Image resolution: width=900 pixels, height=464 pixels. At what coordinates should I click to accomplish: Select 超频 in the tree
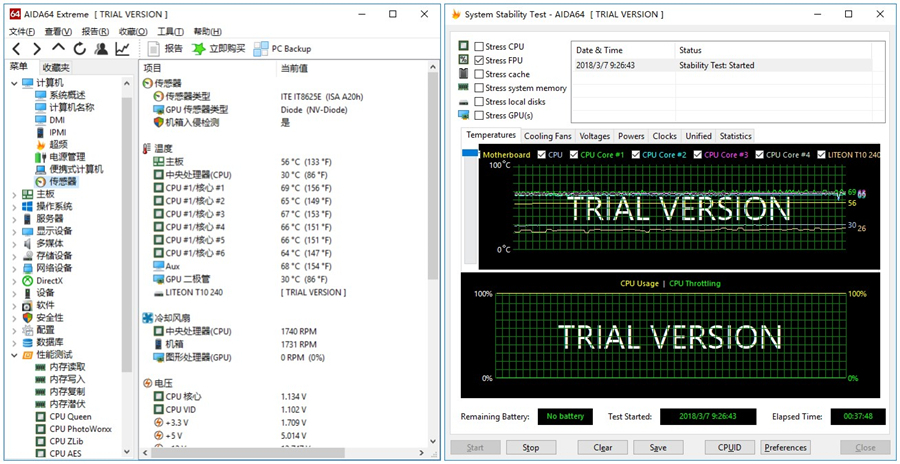58,144
